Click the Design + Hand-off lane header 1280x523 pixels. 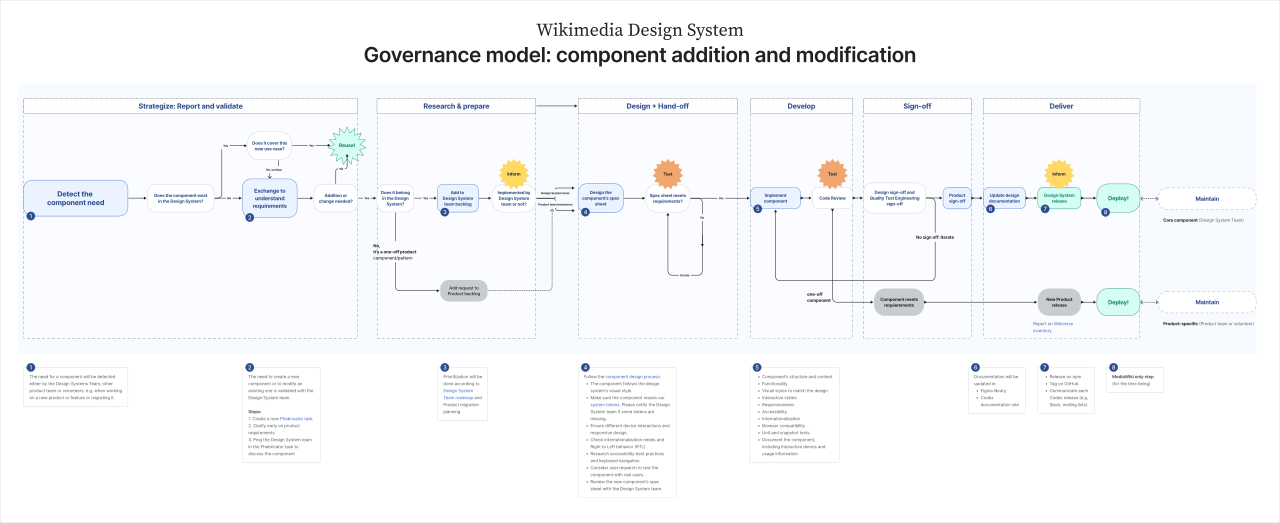pyautogui.click(x=657, y=106)
